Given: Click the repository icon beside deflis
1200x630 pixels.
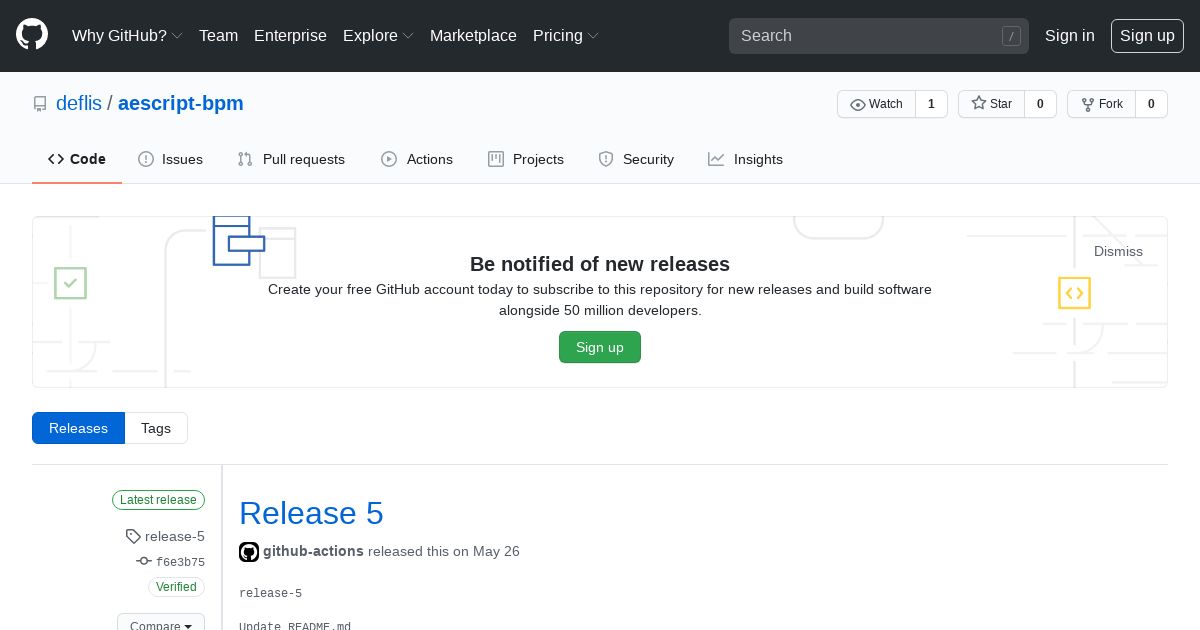Looking at the screenshot, I should [40, 104].
